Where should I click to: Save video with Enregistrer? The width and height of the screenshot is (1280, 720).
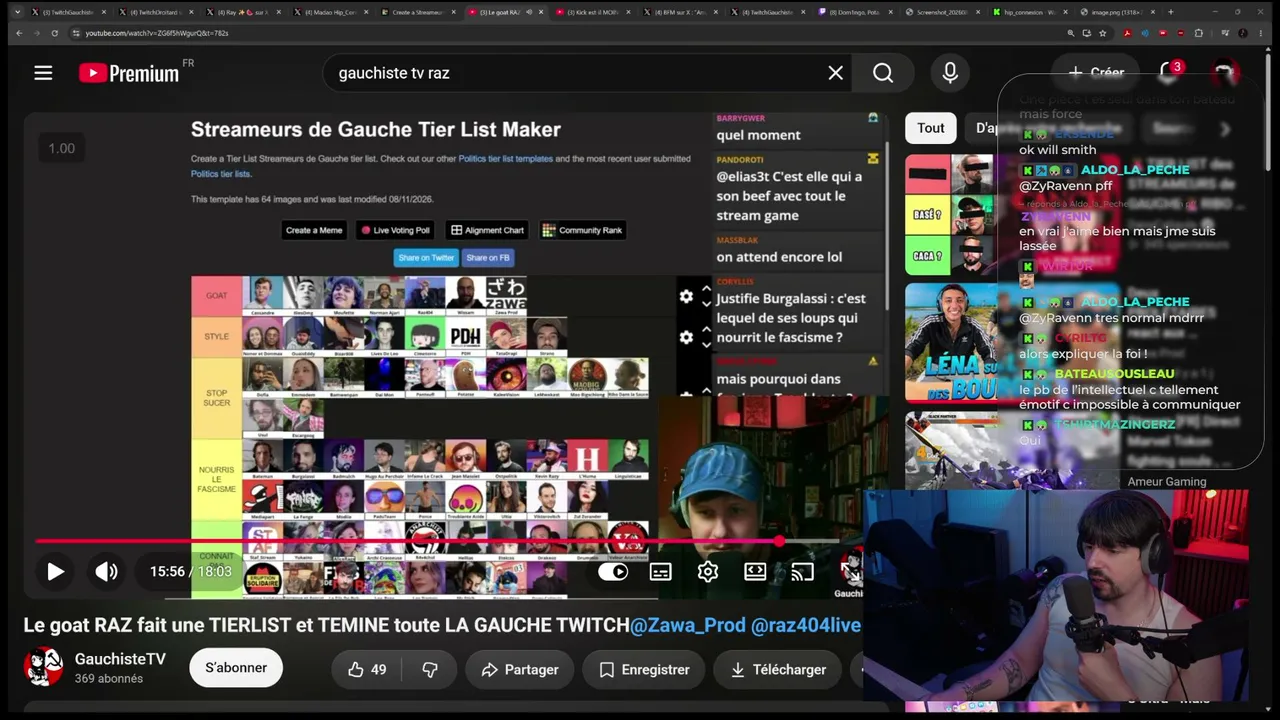(644, 670)
